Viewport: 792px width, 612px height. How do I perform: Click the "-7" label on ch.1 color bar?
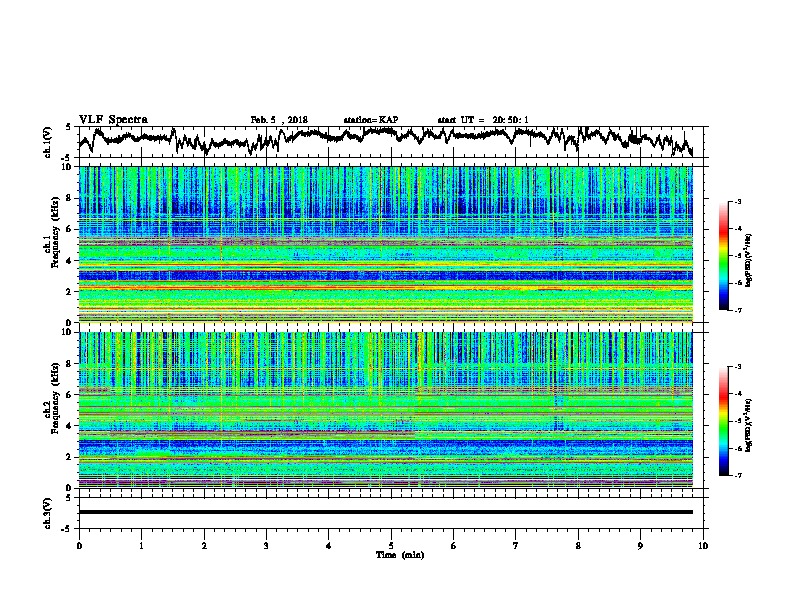coord(737,310)
